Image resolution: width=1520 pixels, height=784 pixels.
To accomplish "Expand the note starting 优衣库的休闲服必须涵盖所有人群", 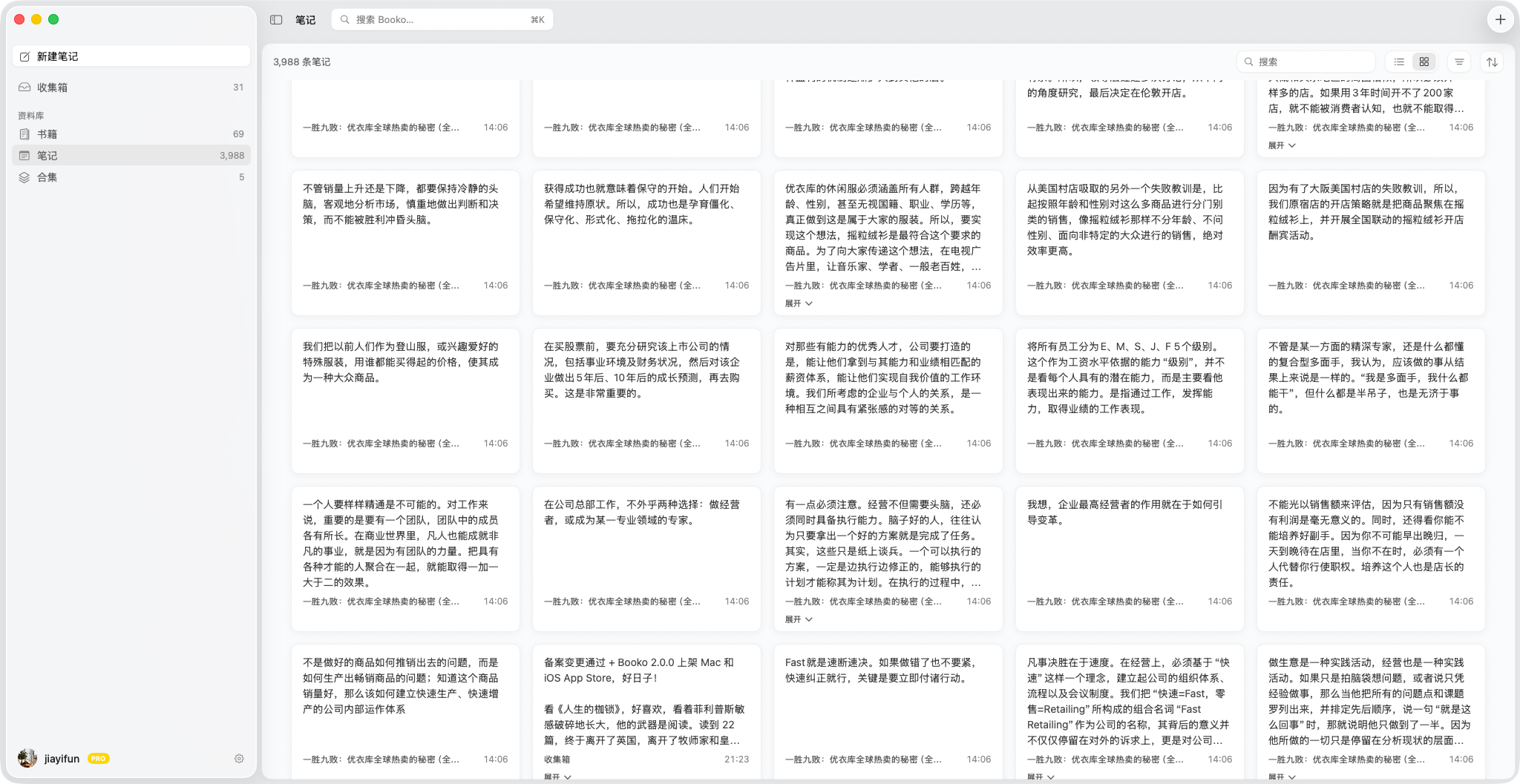I will 799,303.
